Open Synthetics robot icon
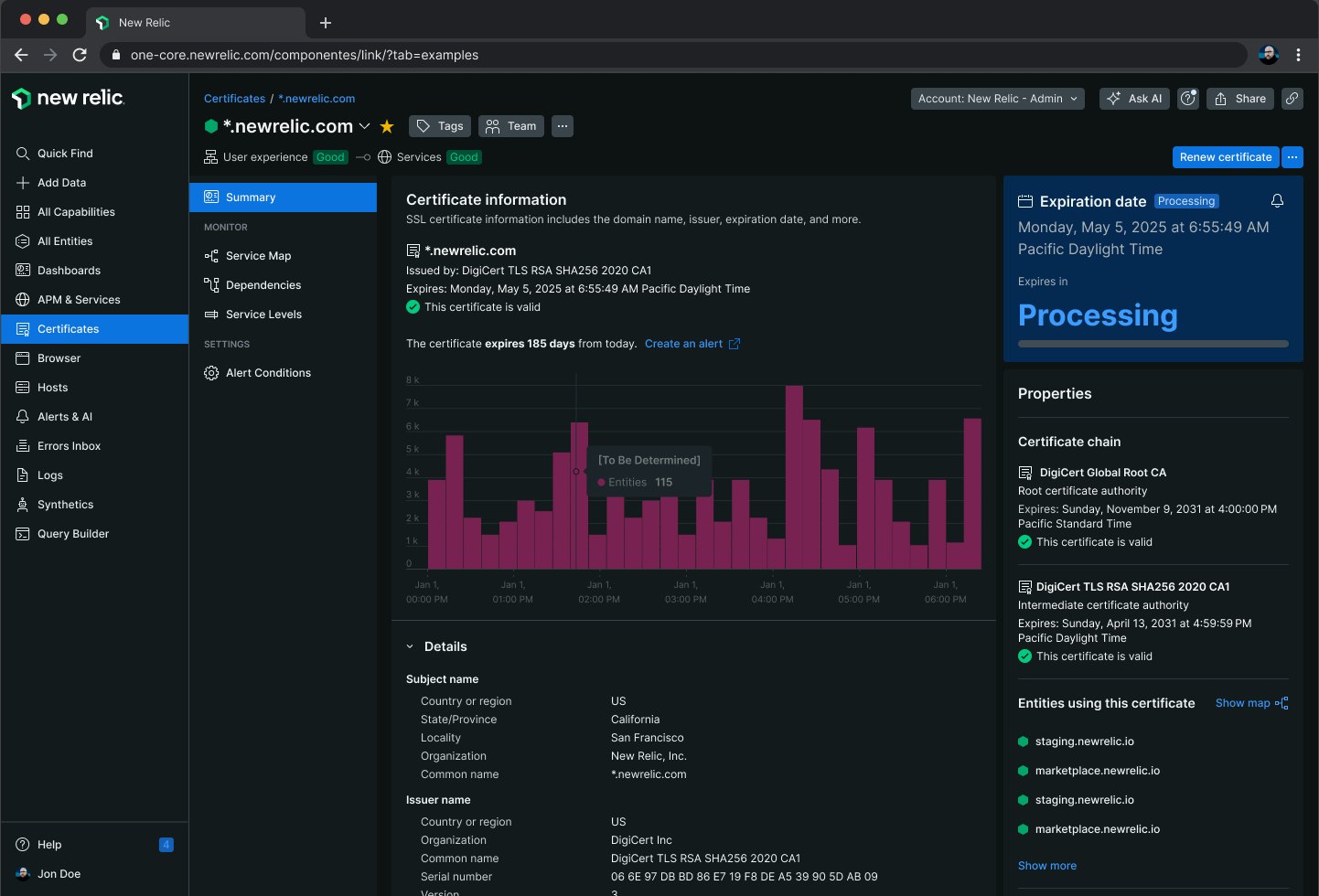 pyautogui.click(x=23, y=505)
